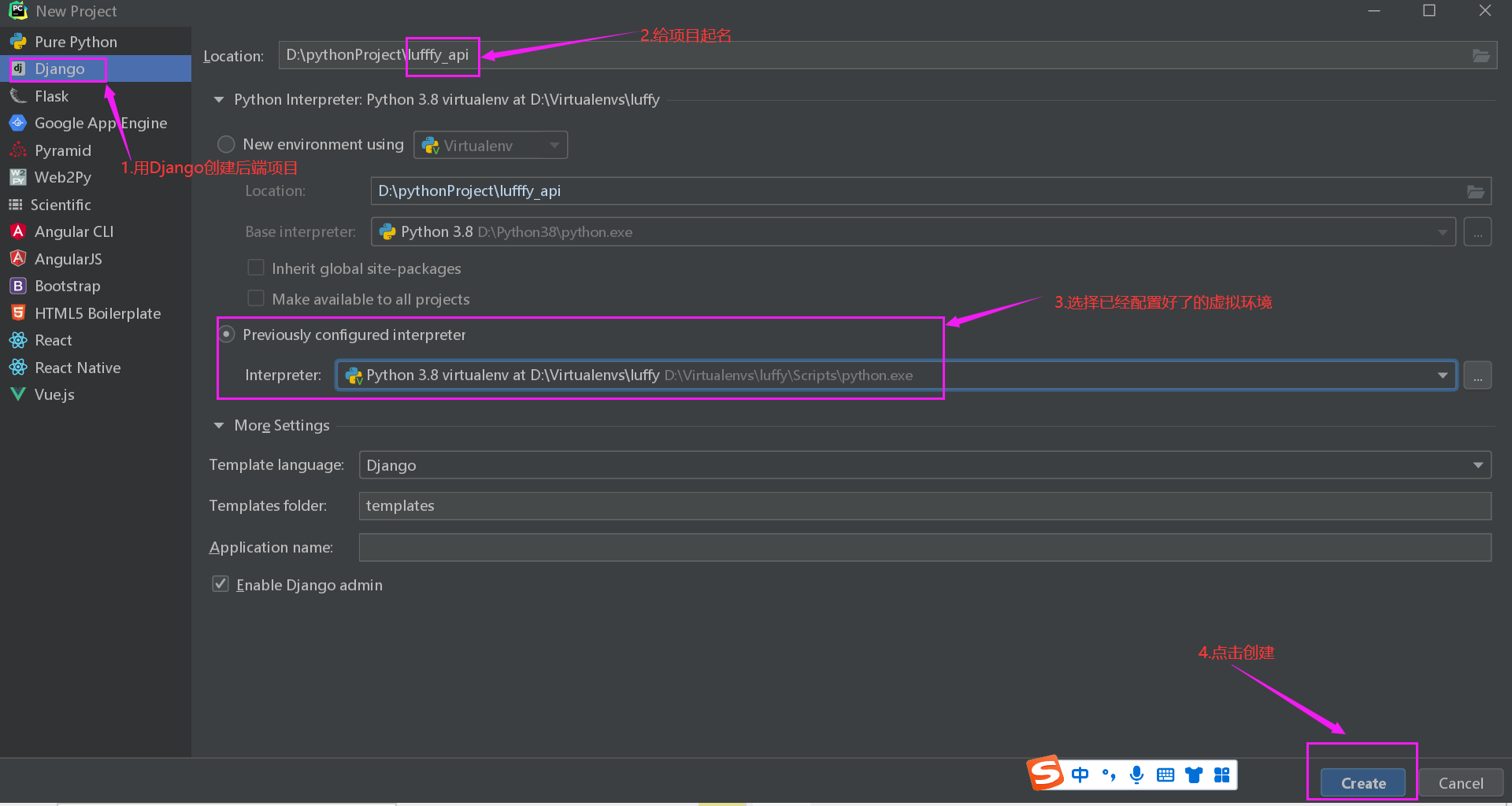Screen dimensions: 1512x806
Task: Select New environment using radio button
Action: pos(226,144)
